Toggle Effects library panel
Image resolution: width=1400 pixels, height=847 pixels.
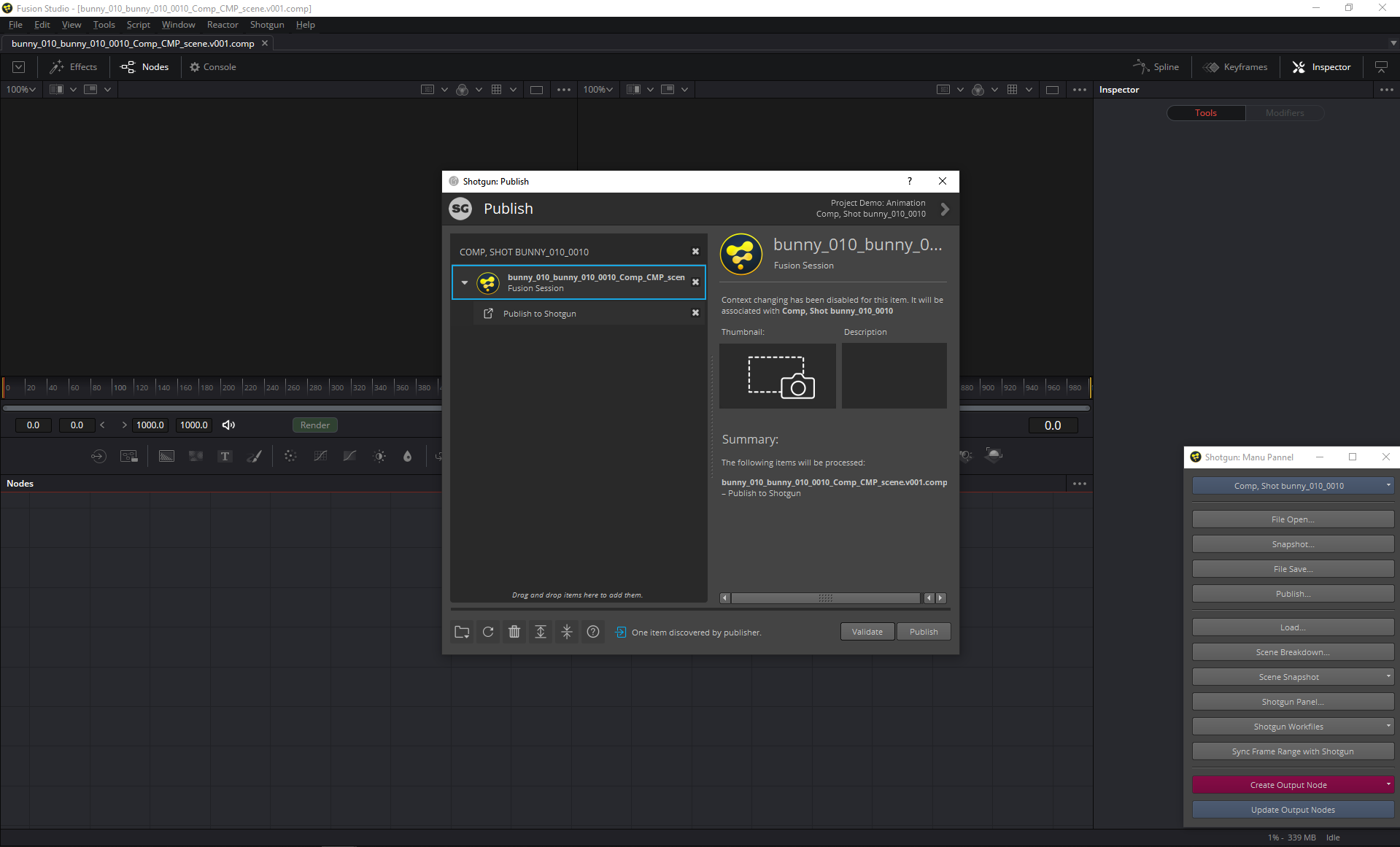(73, 66)
